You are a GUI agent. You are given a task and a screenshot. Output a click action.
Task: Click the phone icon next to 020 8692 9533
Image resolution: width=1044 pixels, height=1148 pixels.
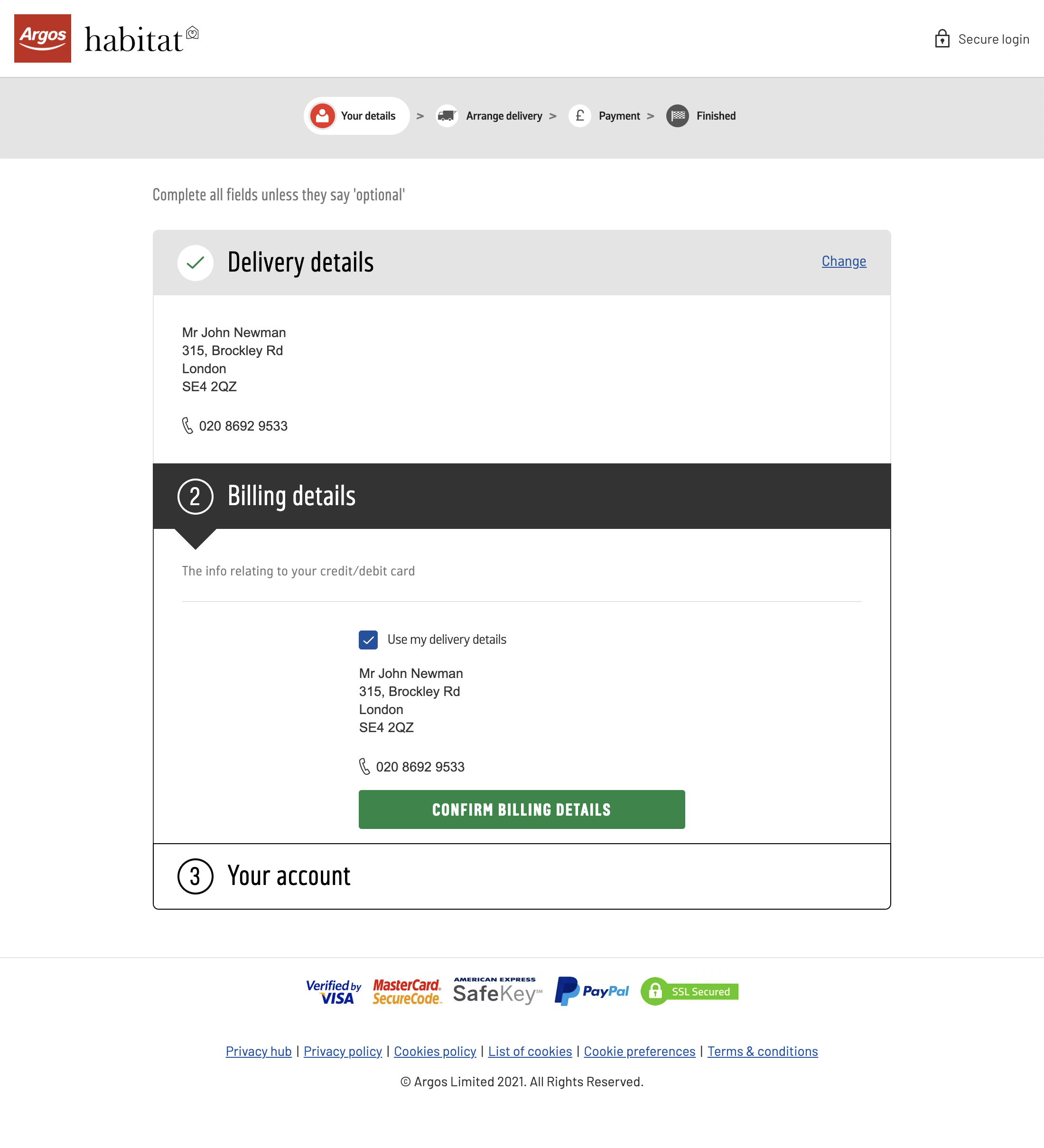click(188, 425)
